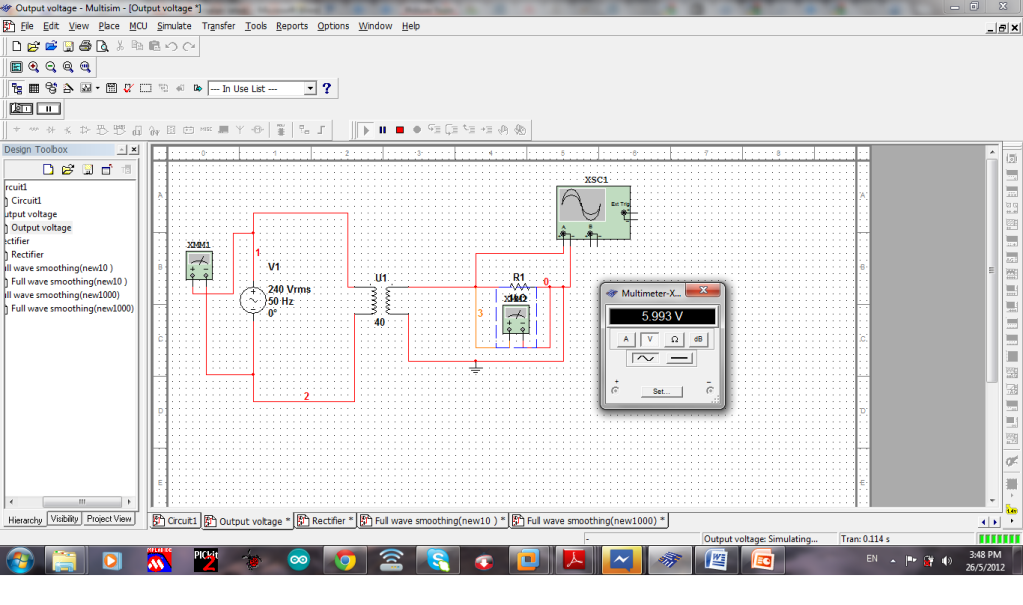Open the Full wave smoothing(new1000) sheet tab
1023x605 pixels.
tap(589, 521)
